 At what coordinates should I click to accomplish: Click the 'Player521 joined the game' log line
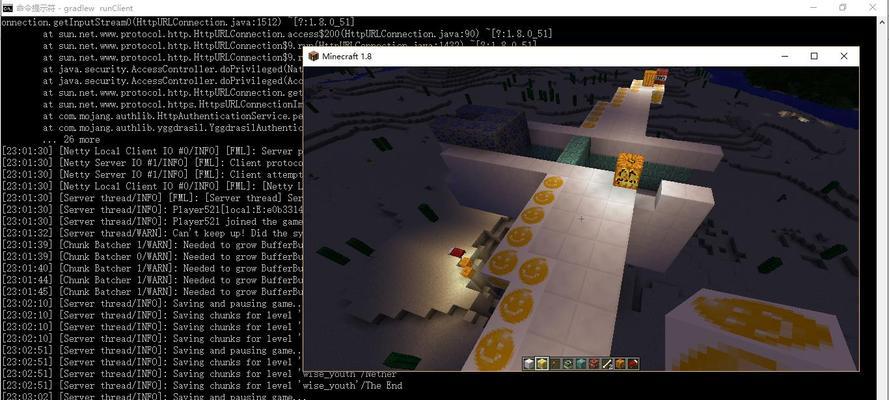coord(153,222)
